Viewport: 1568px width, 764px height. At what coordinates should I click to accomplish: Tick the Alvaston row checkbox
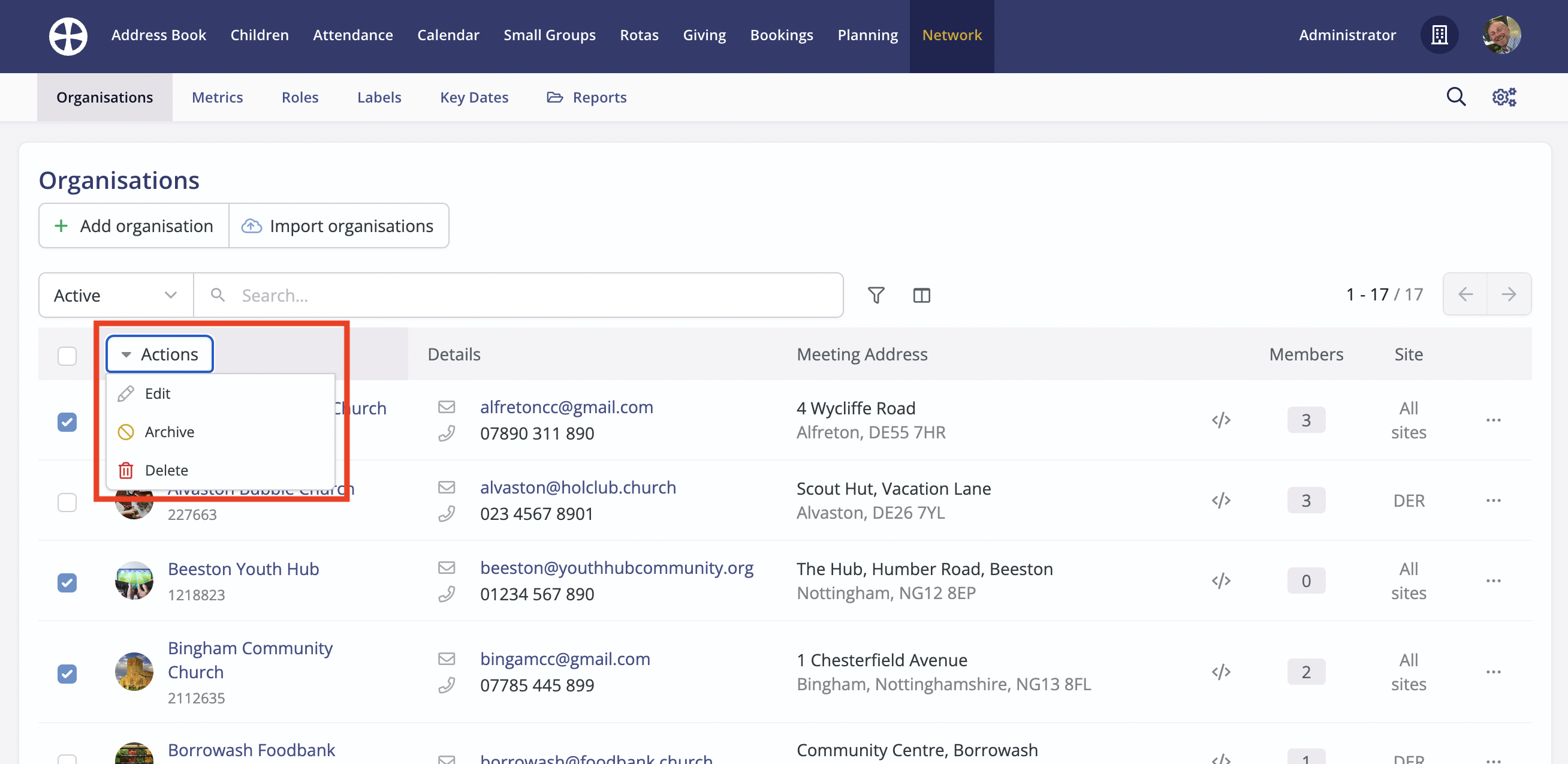click(x=67, y=502)
